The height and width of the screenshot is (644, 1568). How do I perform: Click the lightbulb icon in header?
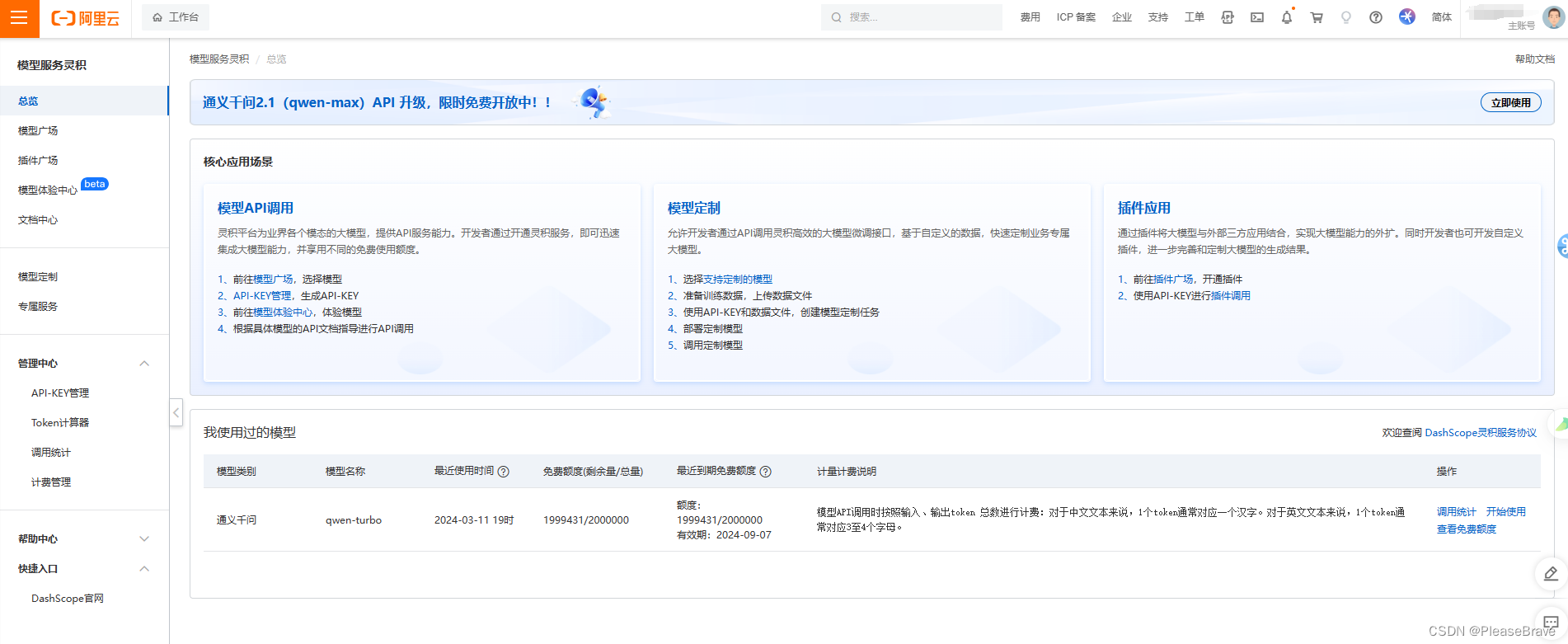point(1346,17)
